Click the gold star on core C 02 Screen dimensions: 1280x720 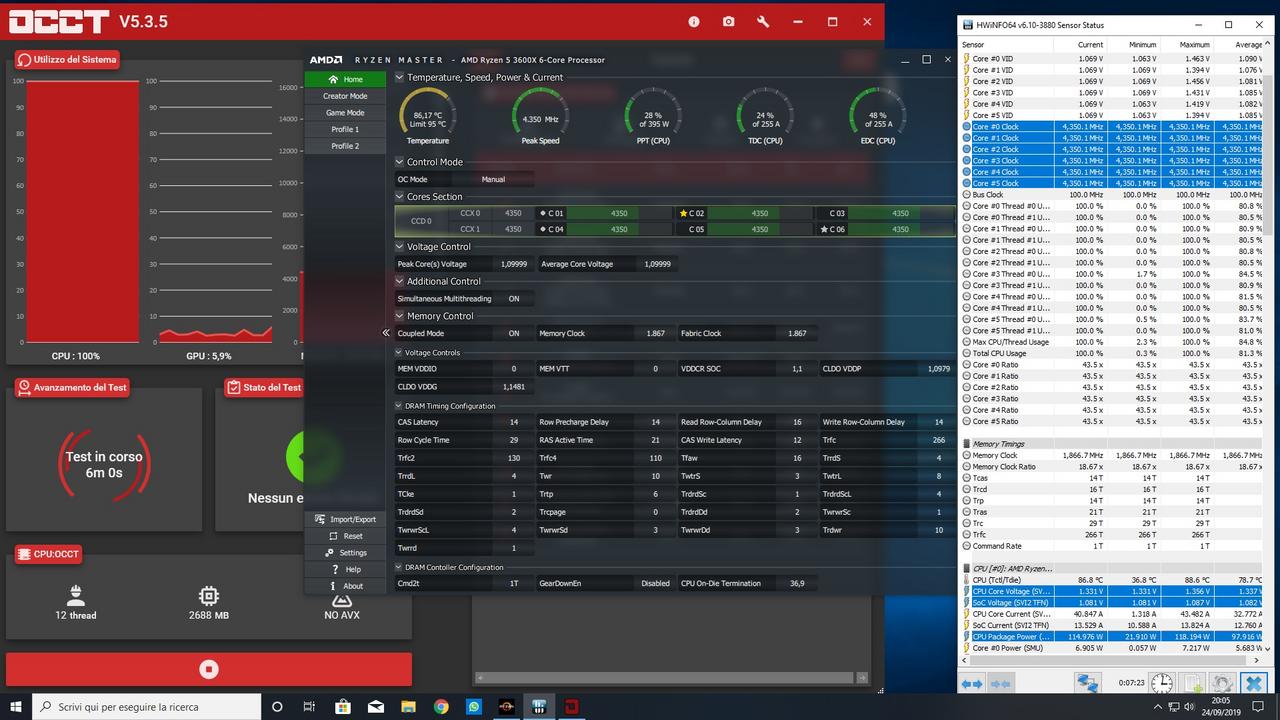(x=684, y=213)
